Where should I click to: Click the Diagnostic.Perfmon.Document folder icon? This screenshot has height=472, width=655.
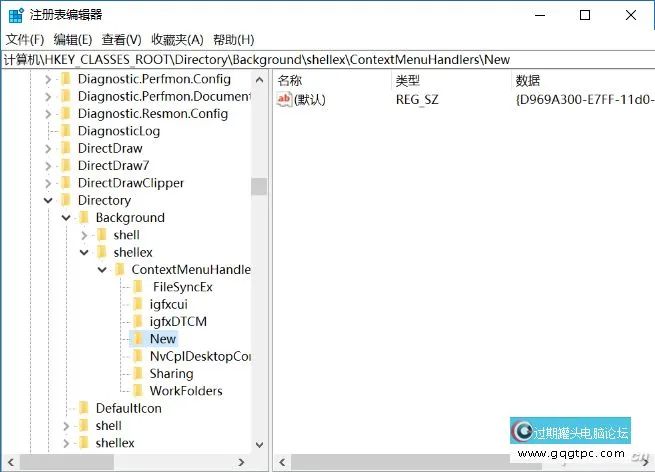pos(66,96)
